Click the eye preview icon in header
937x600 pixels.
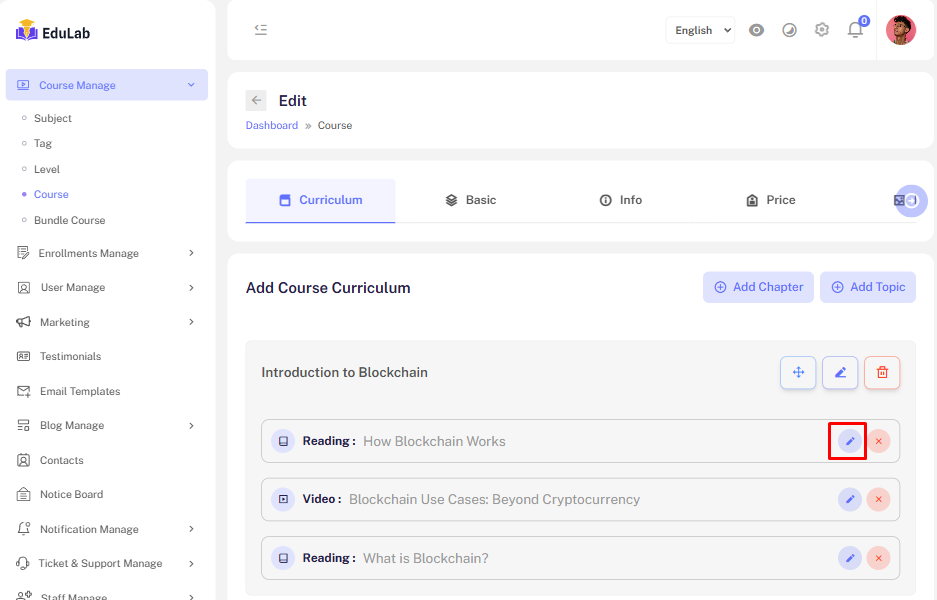click(757, 30)
